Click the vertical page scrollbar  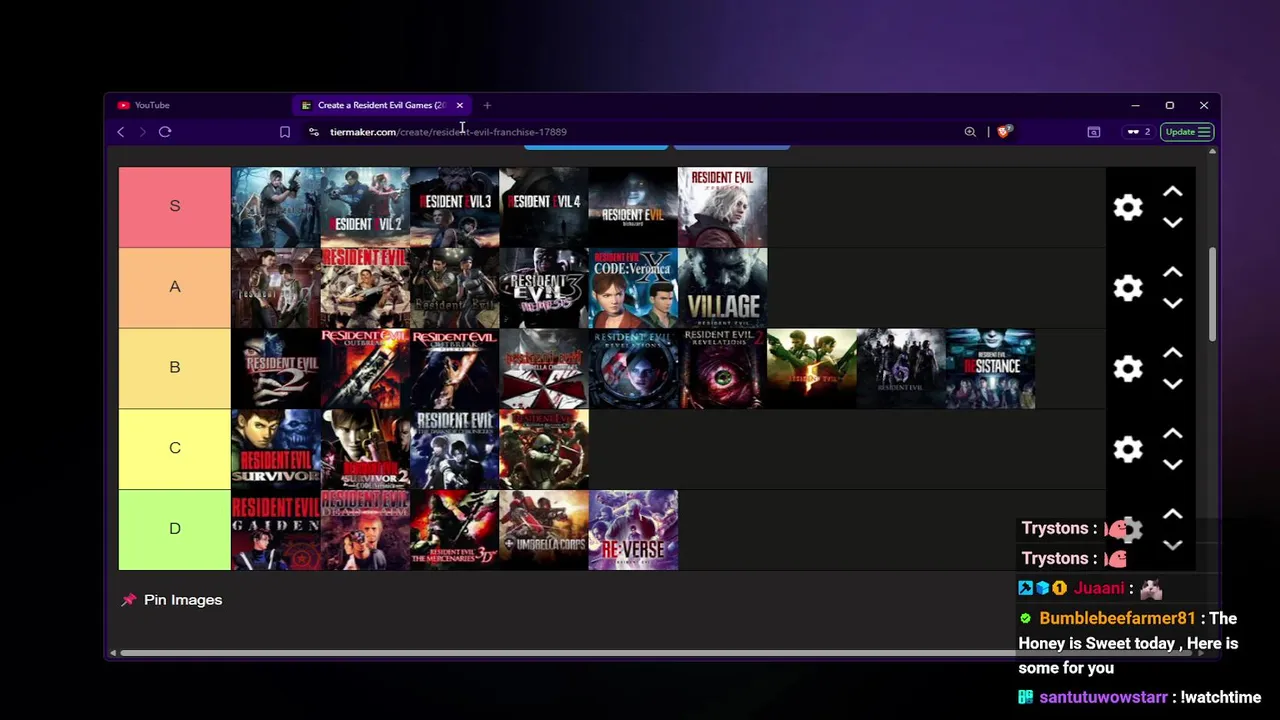click(x=1212, y=293)
